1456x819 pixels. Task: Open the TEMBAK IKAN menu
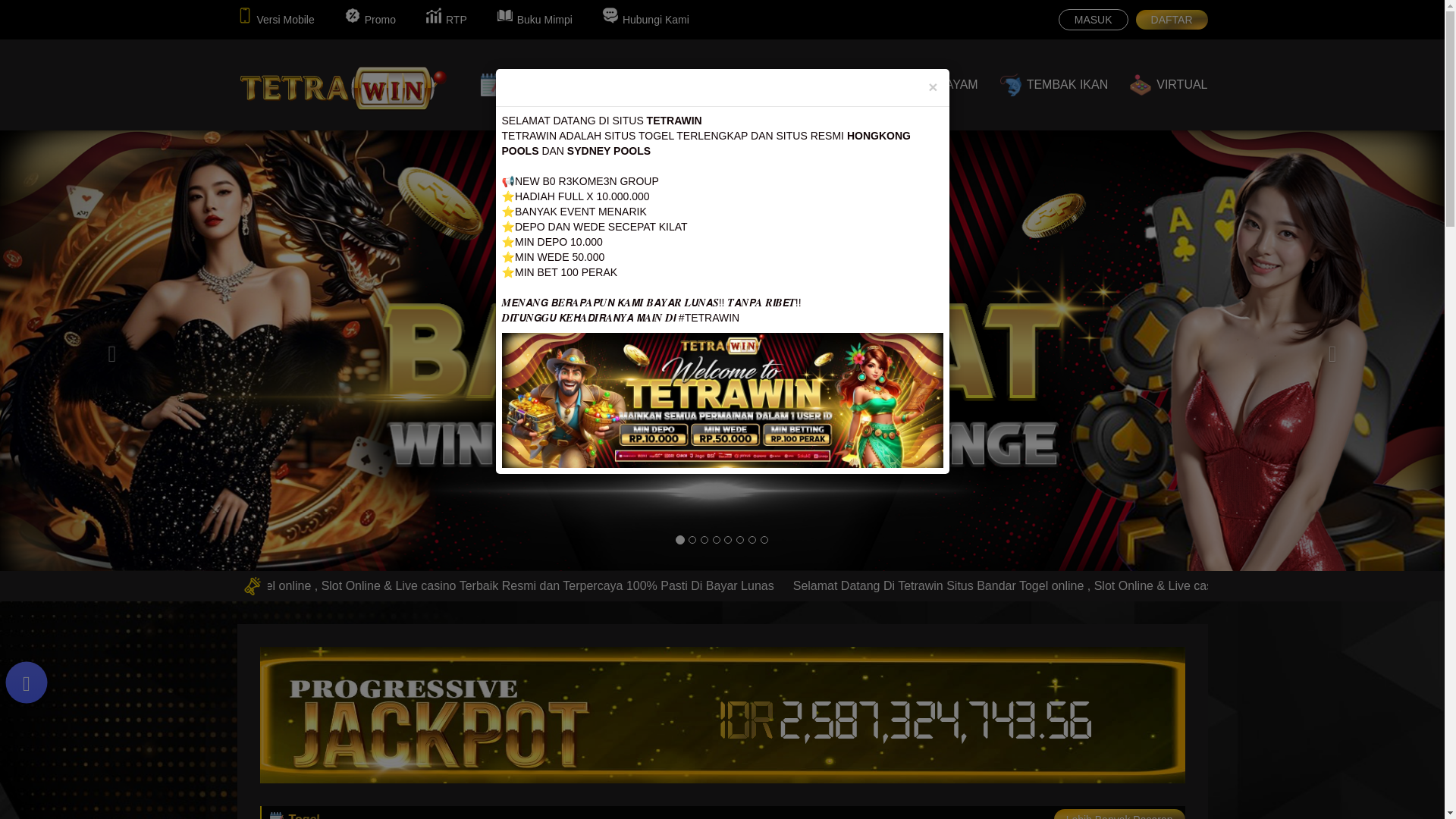1053,85
